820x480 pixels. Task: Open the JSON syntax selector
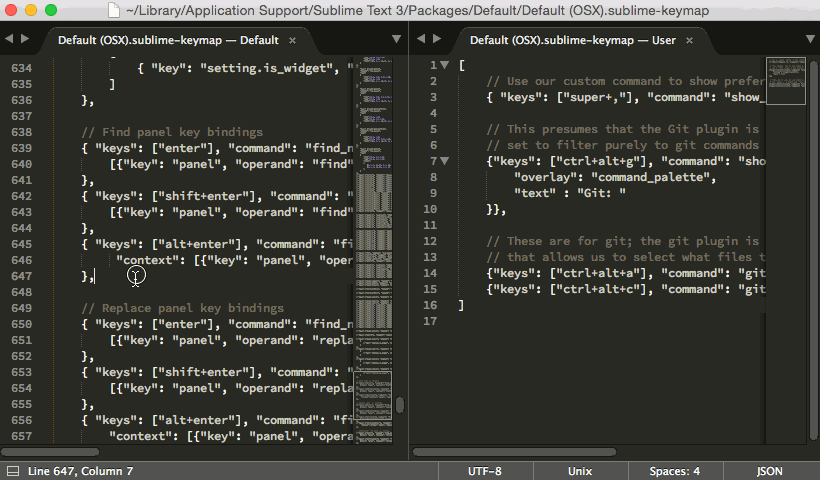click(x=770, y=471)
